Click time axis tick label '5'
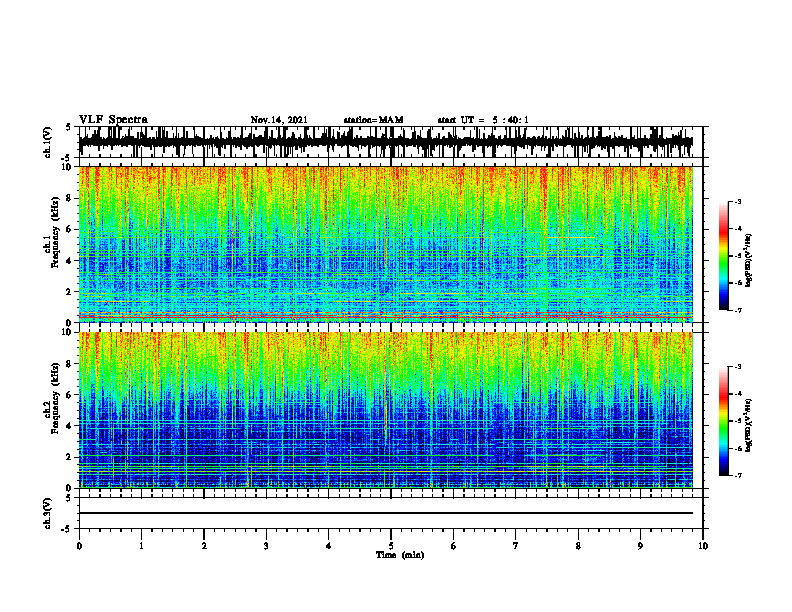The height and width of the screenshot is (612, 792). click(391, 546)
